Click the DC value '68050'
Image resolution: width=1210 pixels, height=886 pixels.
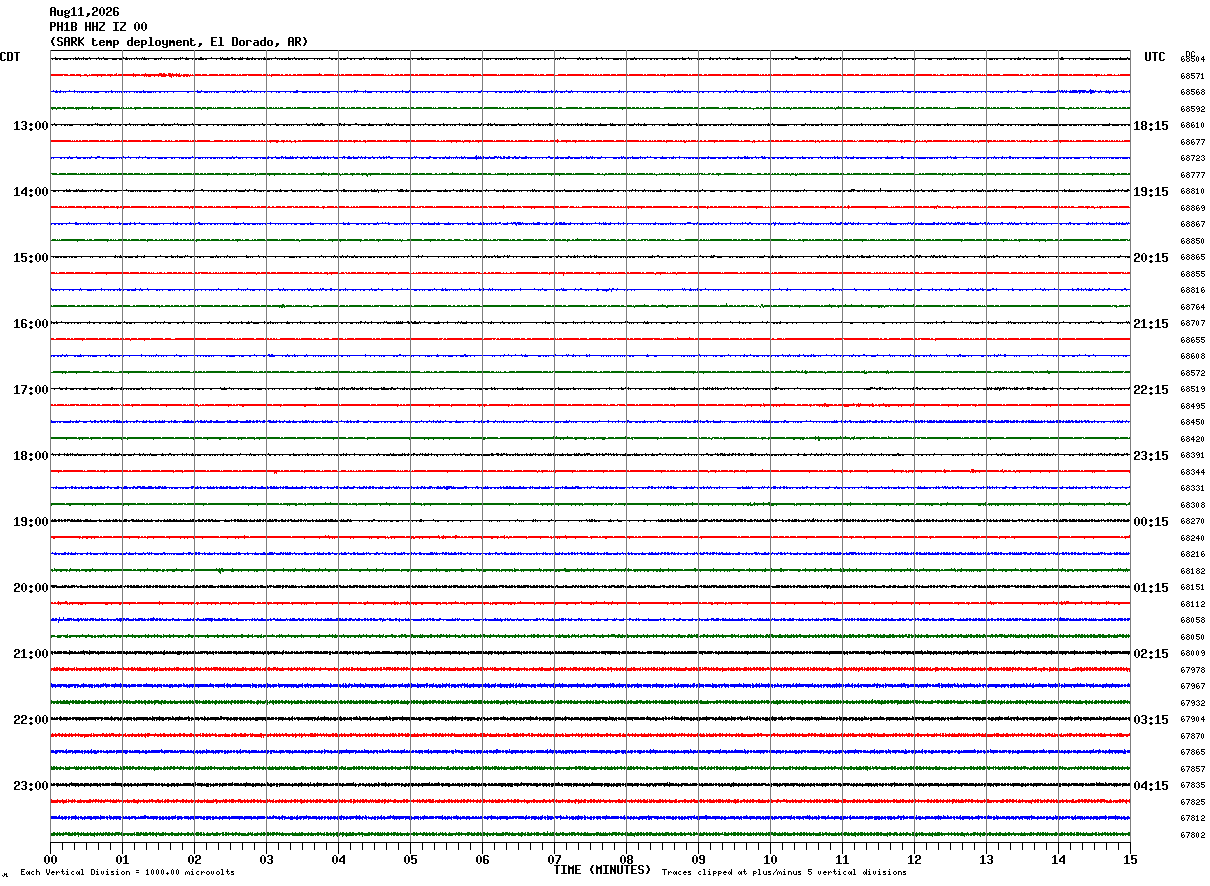(1193, 637)
